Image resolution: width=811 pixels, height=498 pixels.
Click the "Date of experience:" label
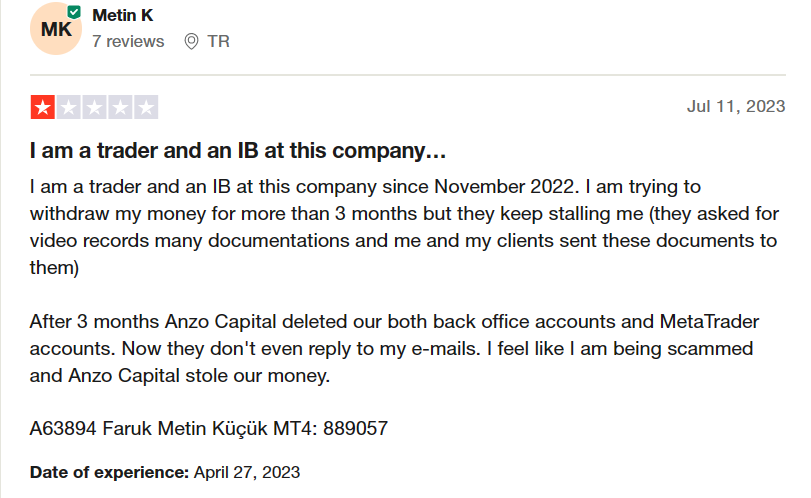110,472
